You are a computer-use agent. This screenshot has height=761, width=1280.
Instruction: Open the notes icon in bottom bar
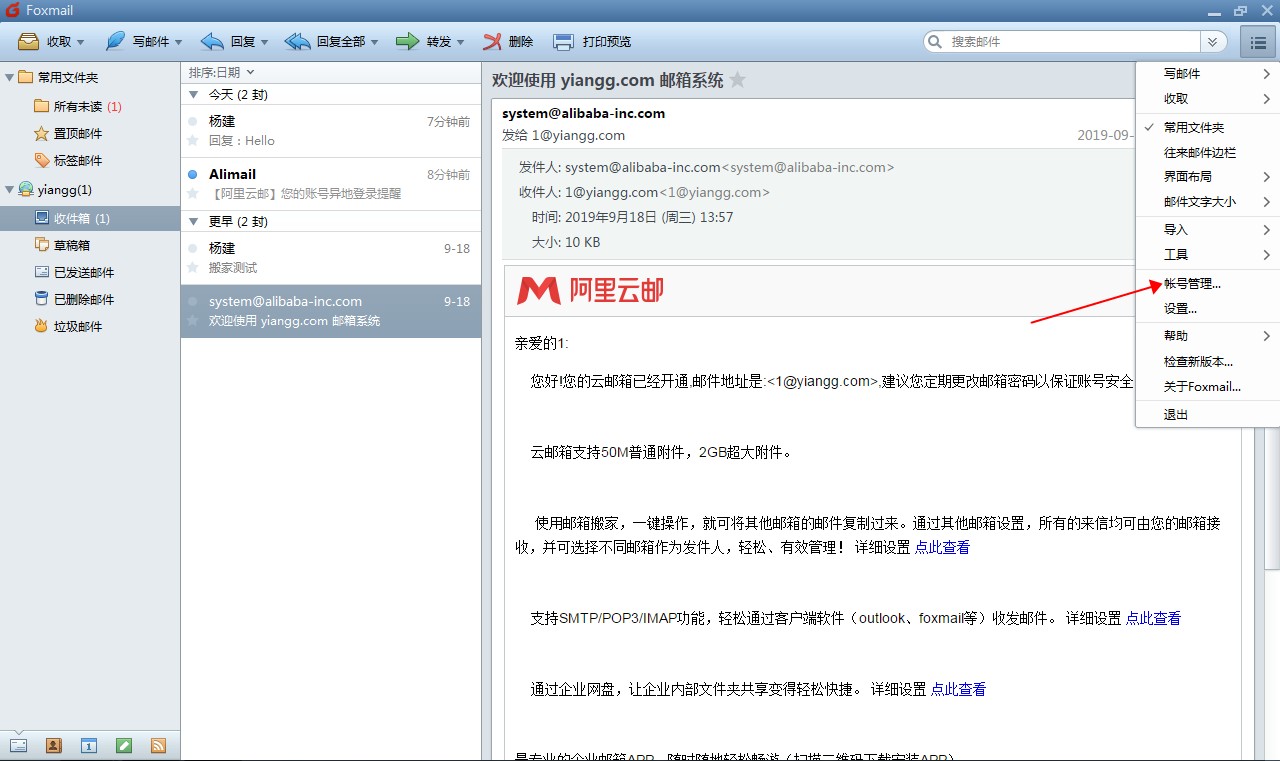(x=123, y=745)
